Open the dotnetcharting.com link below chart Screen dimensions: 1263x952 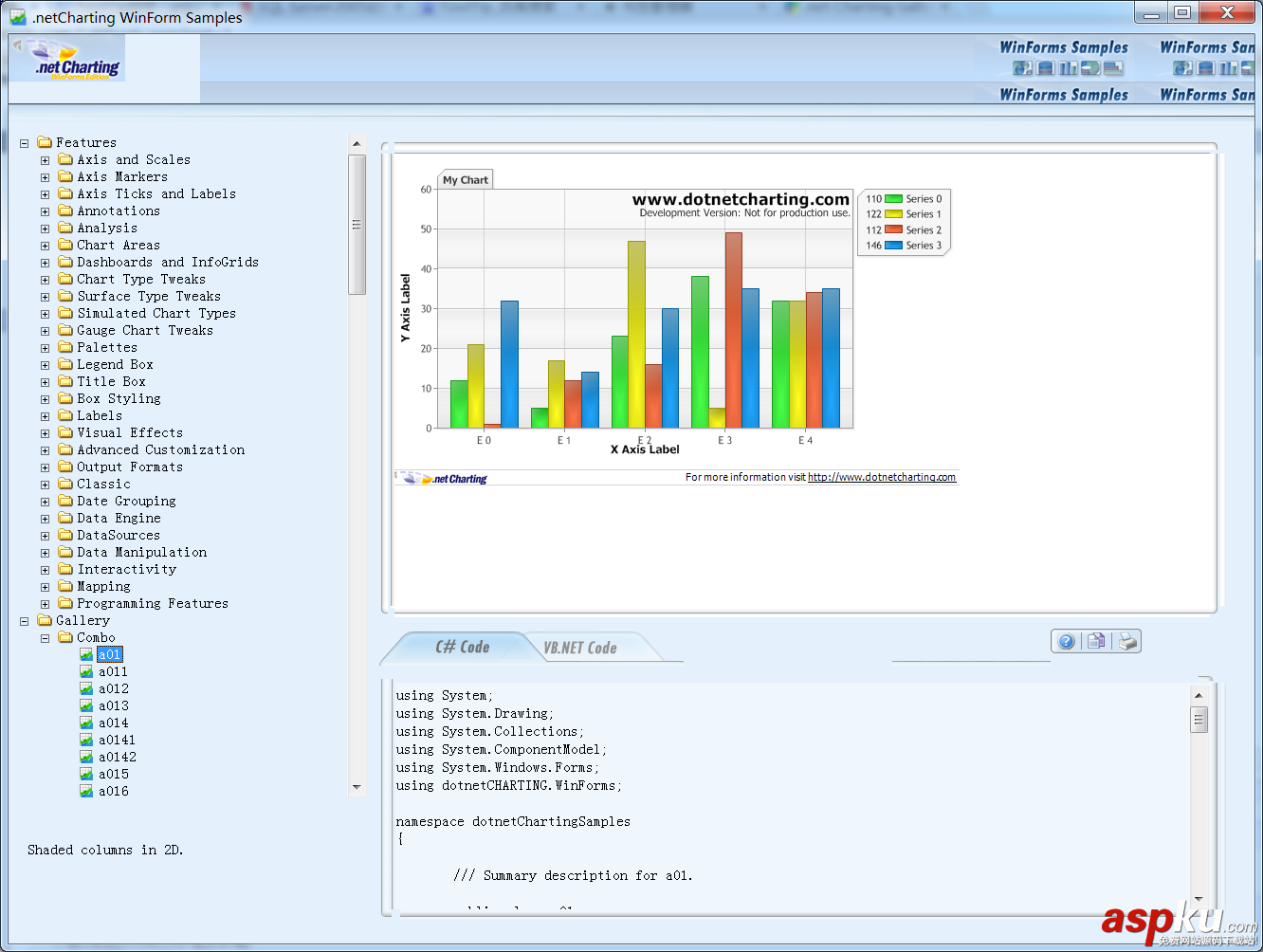point(881,477)
